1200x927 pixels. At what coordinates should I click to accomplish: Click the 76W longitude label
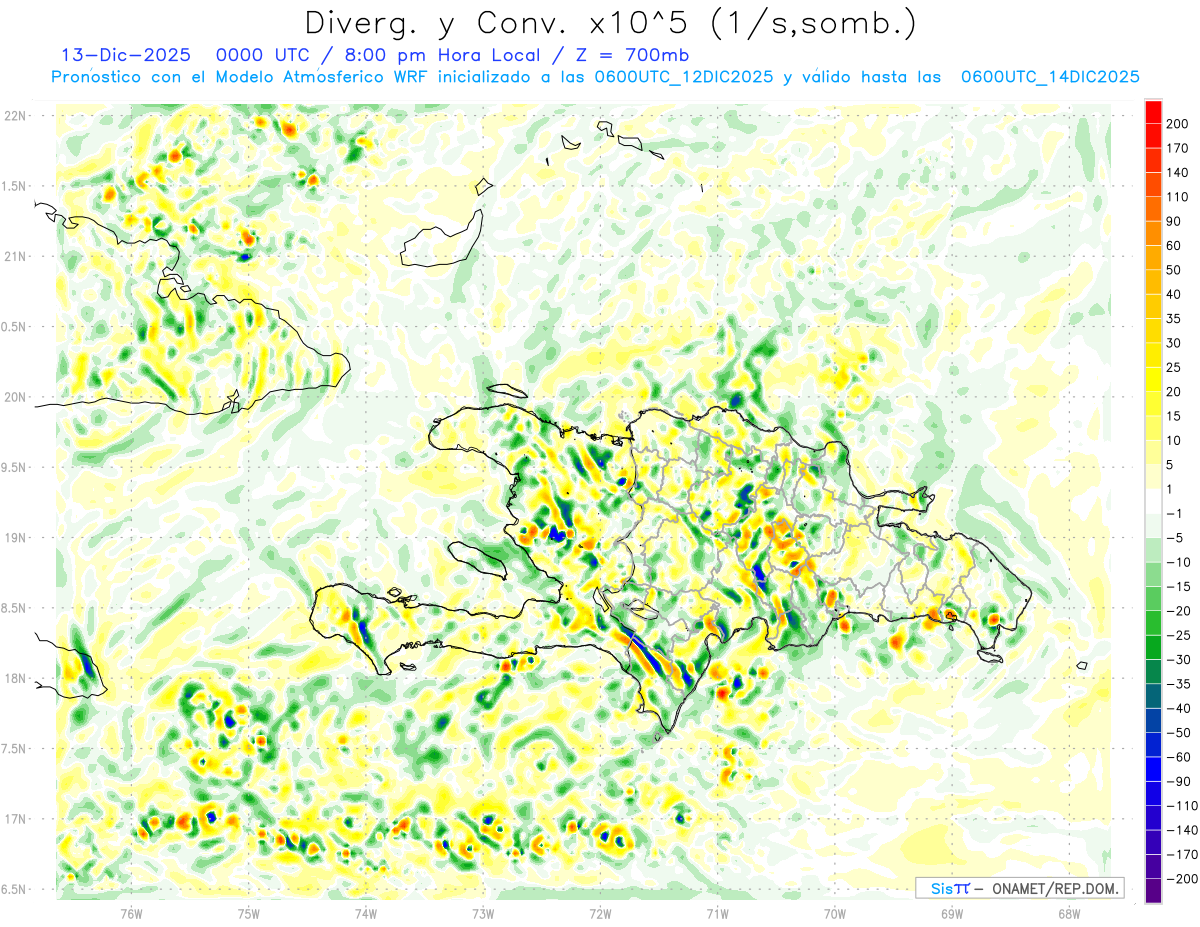coord(131,913)
